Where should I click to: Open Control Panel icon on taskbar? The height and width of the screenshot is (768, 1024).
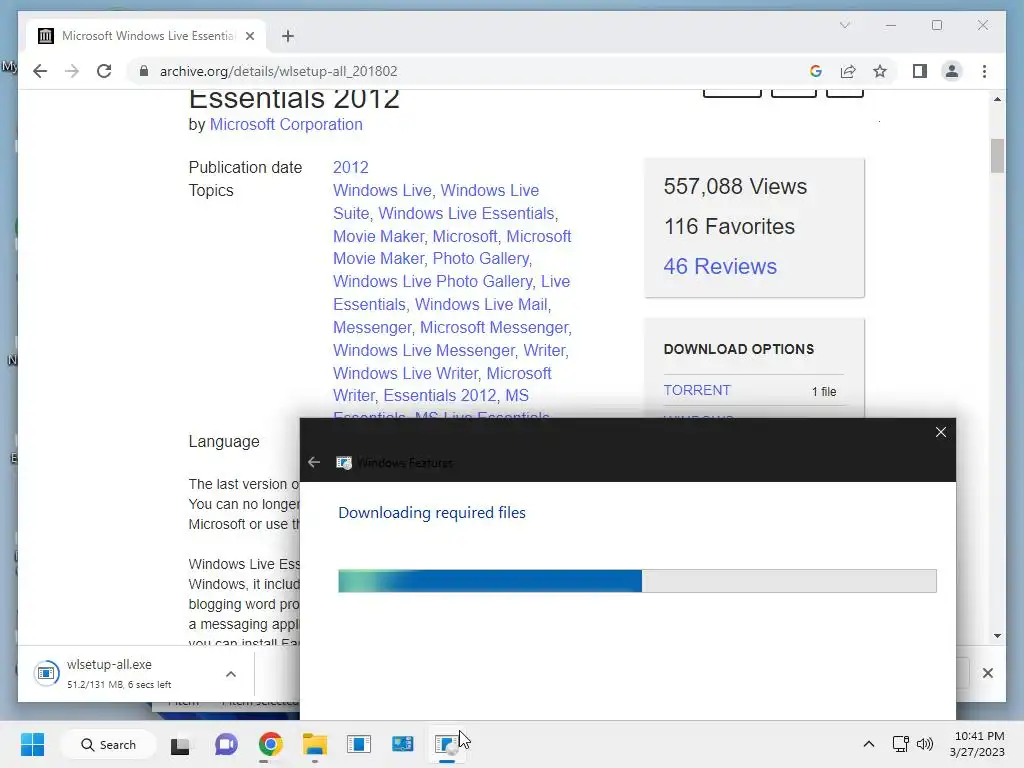point(402,744)
